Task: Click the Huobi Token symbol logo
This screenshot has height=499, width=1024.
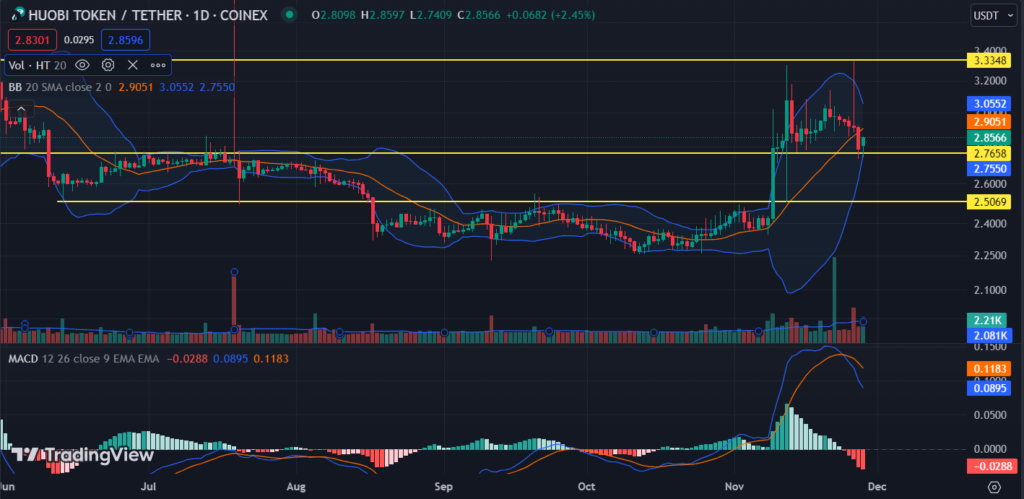Action: 18,14
